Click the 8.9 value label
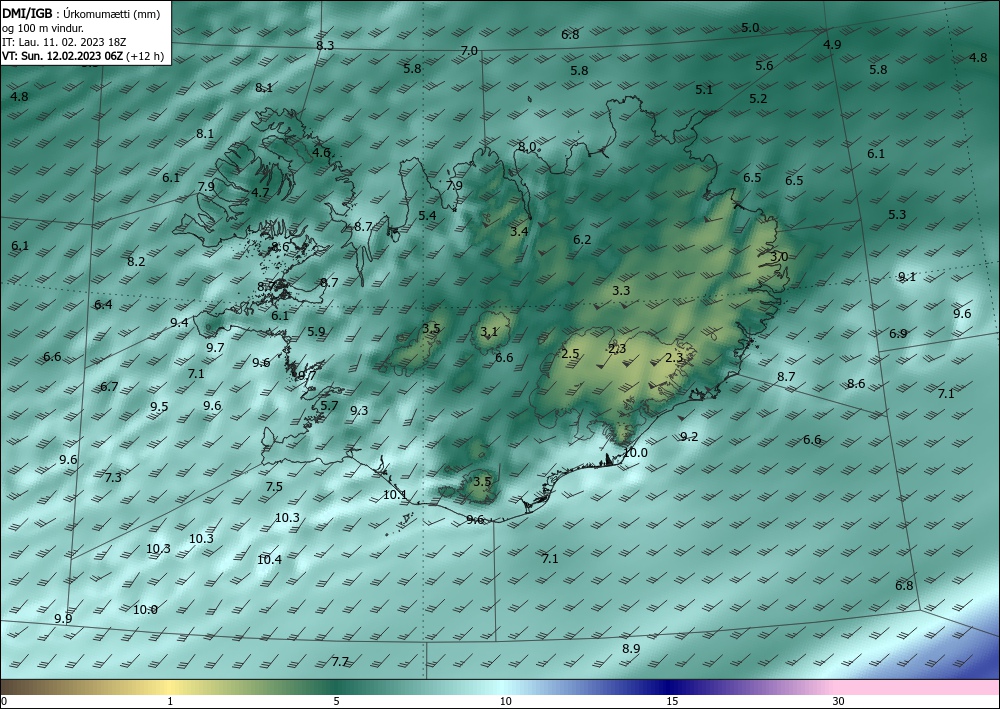 point(631,648)
